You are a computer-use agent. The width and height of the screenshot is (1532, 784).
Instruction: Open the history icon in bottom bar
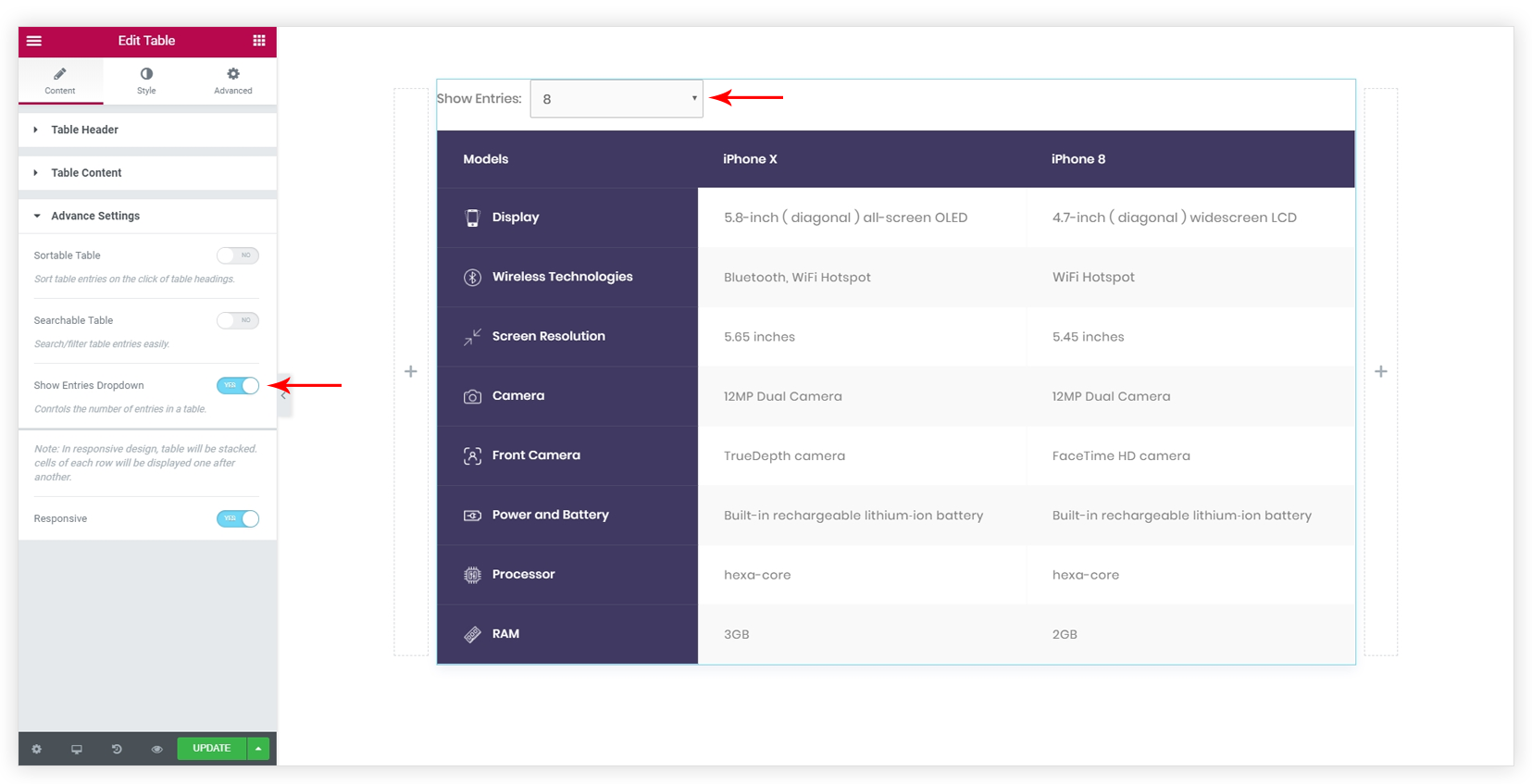[117, 749]
